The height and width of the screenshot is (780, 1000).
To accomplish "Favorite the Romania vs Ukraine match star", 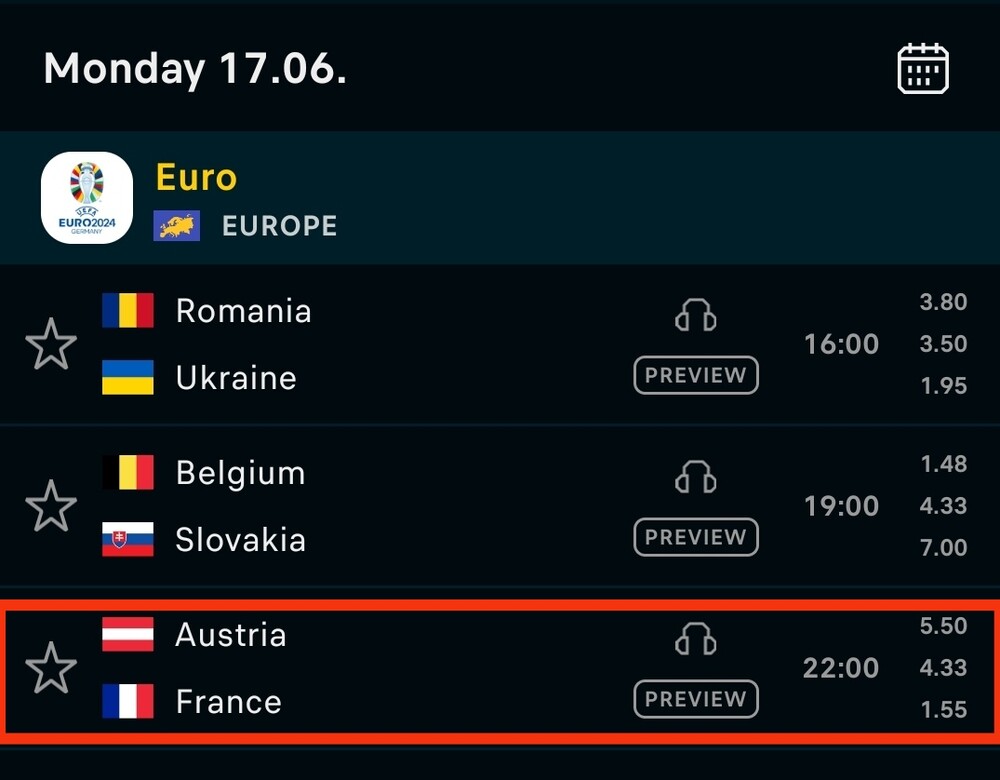I will [51, 344].
